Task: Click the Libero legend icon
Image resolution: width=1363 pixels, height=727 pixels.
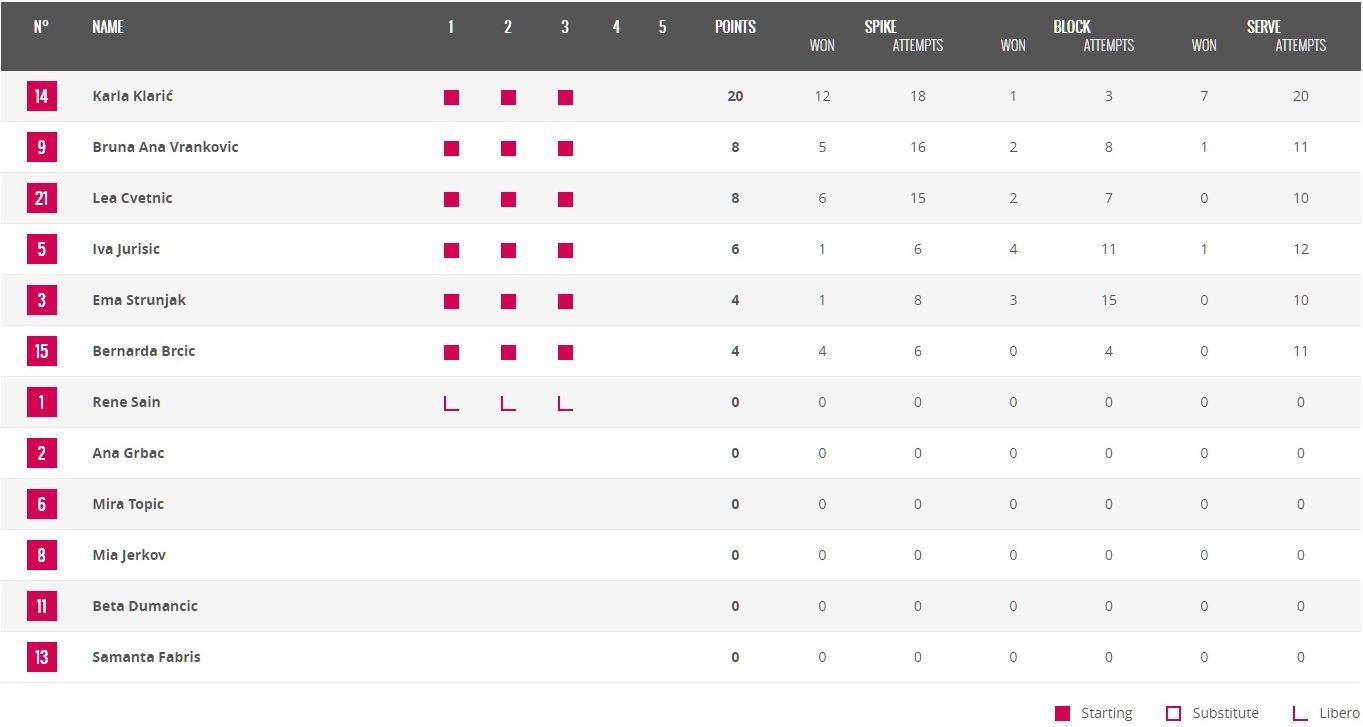Action: click(1300, 713)
